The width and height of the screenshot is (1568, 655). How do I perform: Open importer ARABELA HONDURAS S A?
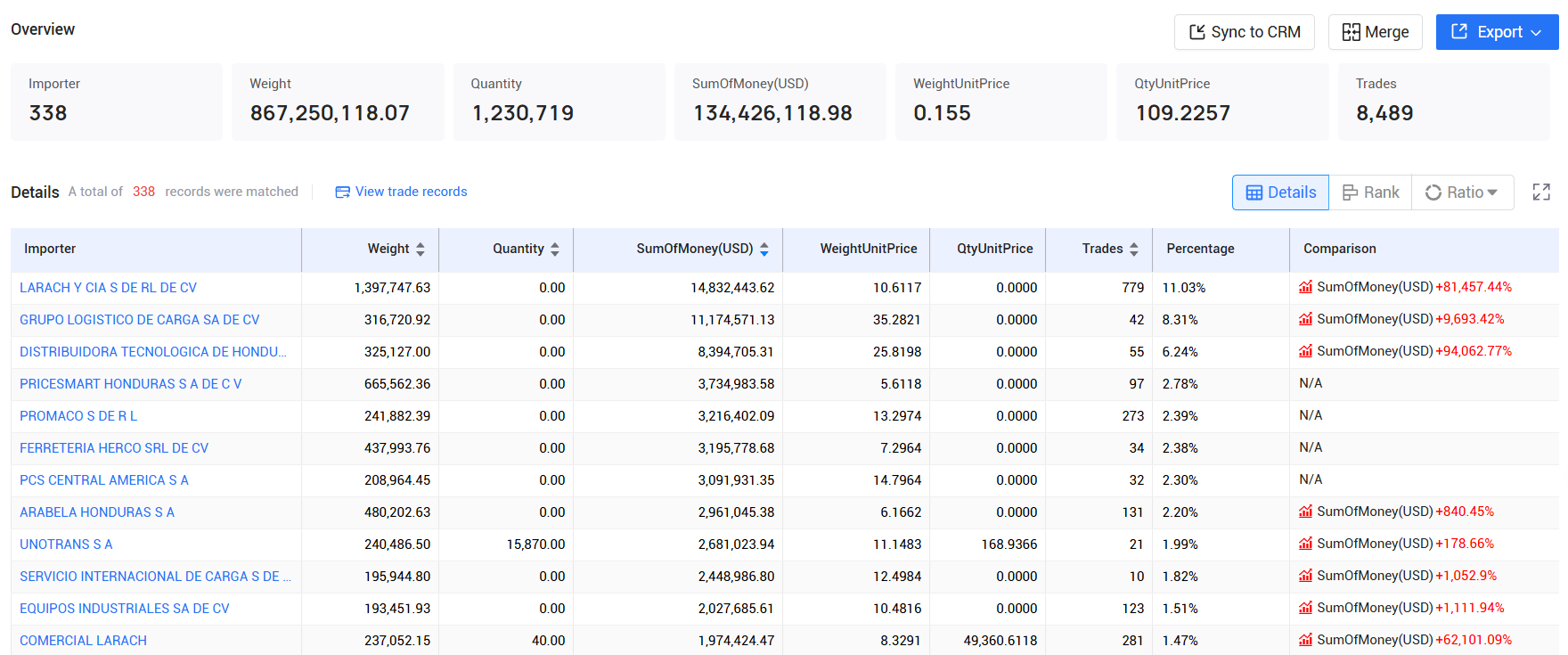point(97,512)
